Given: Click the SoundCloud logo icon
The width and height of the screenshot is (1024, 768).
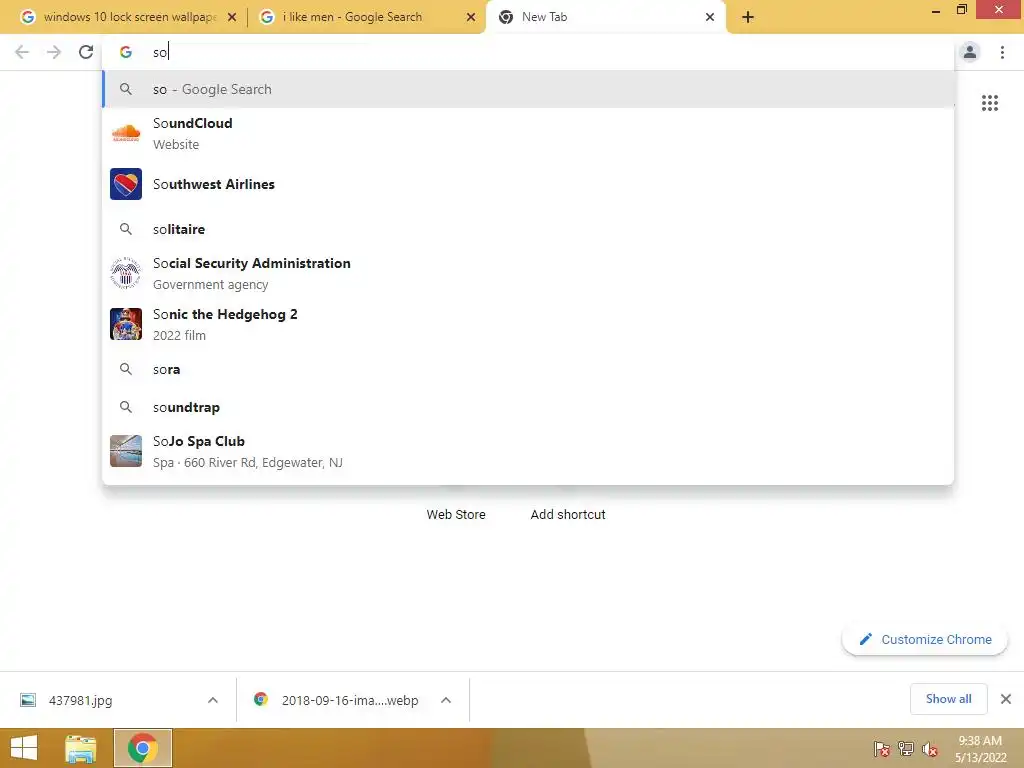Looking at the screenshot, I should tap(126, 133).
